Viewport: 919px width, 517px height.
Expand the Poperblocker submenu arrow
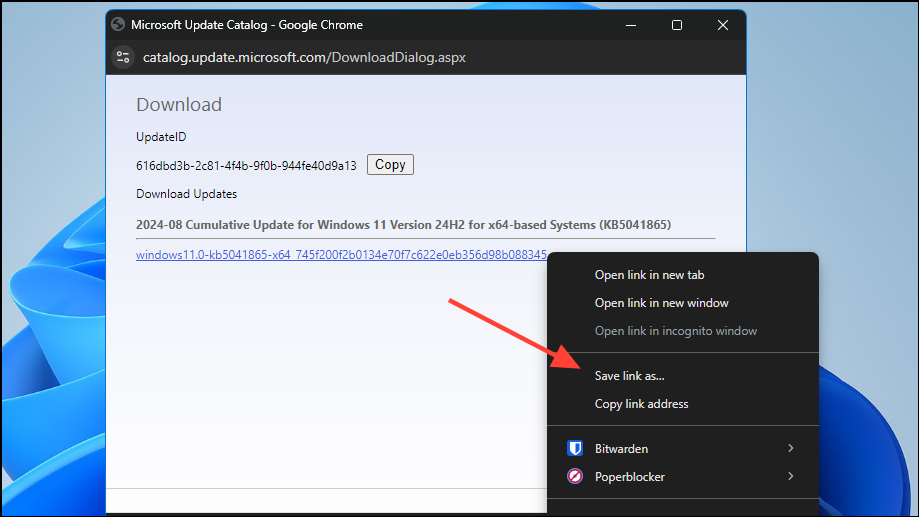[791, 476]
